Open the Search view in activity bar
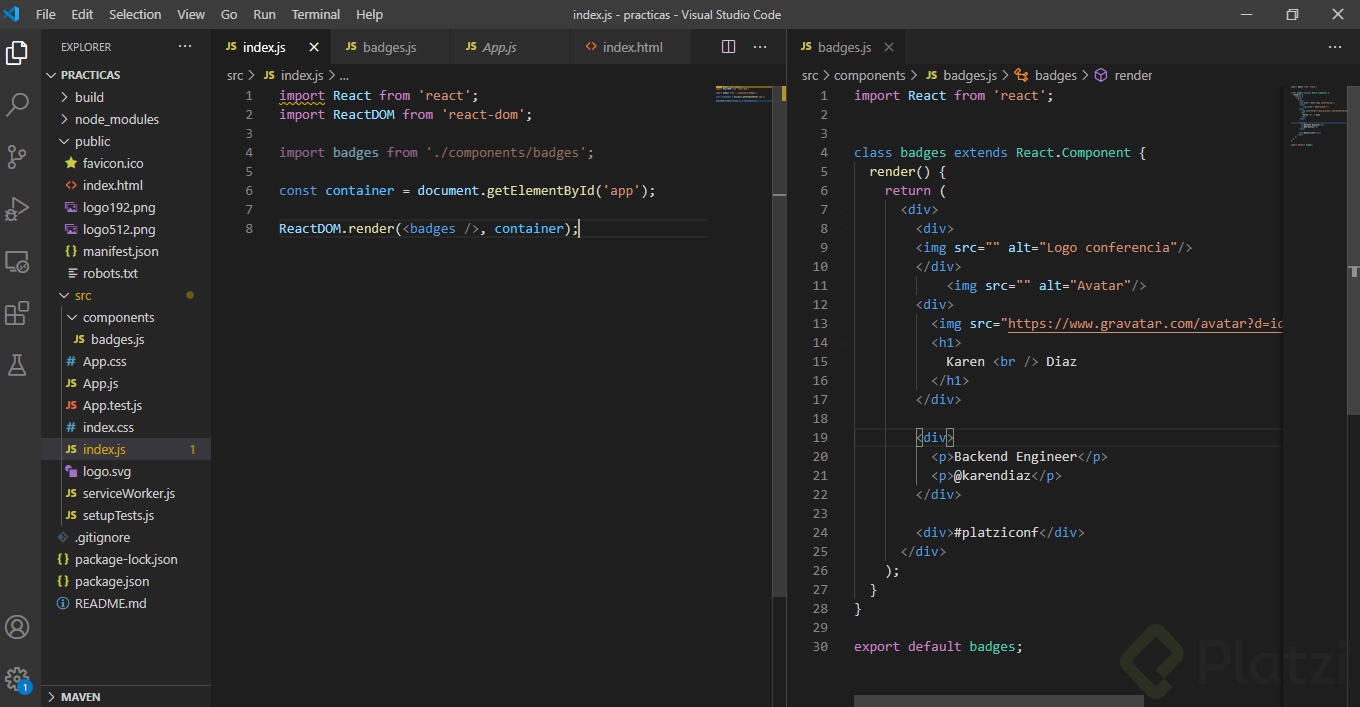Image resolution: width=1360 pixels, height=707 pixels. coord(17,104)
